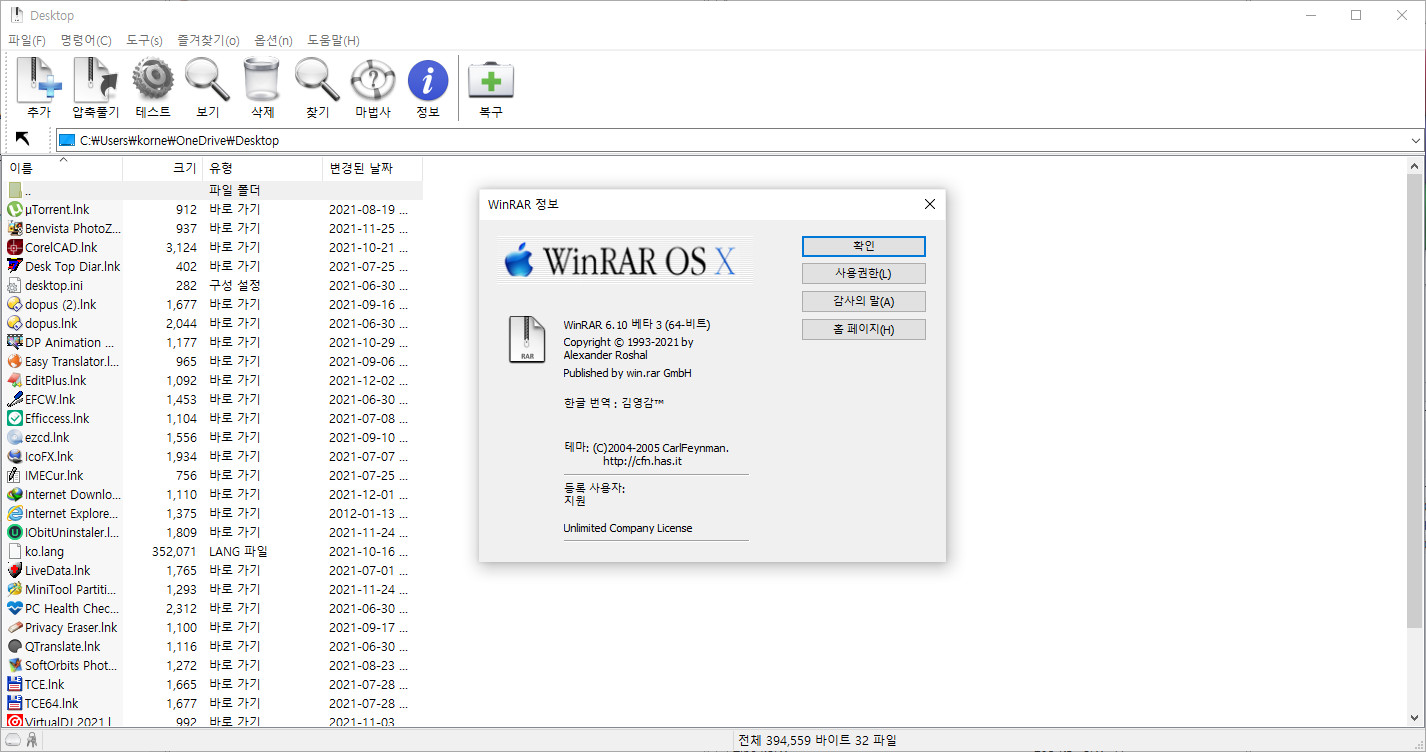Screen dimensions: 1426x752
Task: Select Benvista PhotoZ... row
Action: [212, 228]
